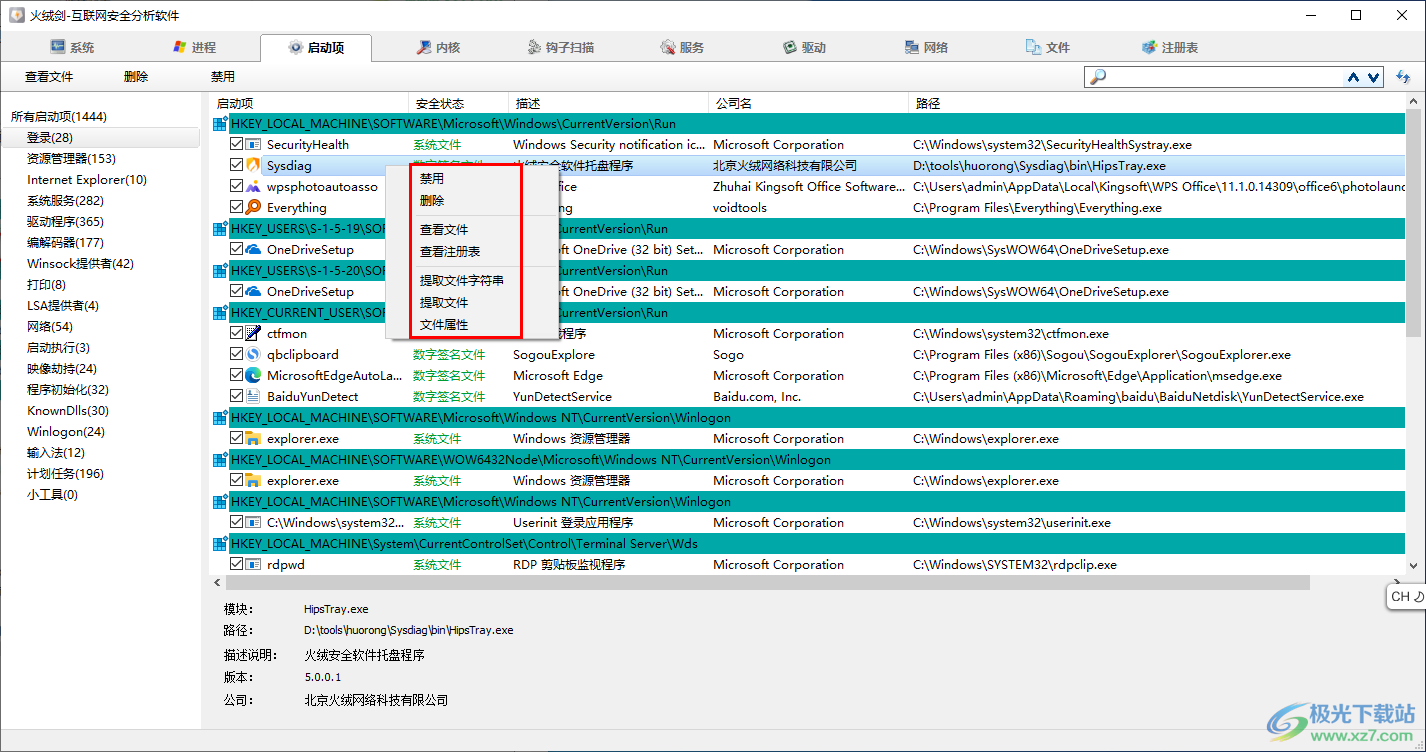
Task: Click the 删除 toolbar button
Action: pos(136,77)
